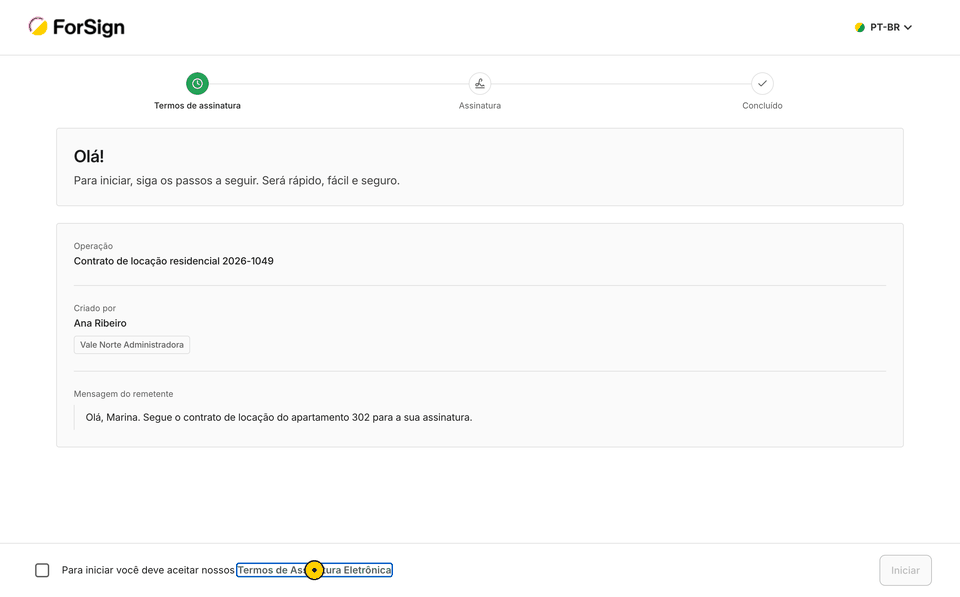Click the Concluído checkmark step icon
The height and width of the screenshot is (597, 960).
click(x=762, y=83)
